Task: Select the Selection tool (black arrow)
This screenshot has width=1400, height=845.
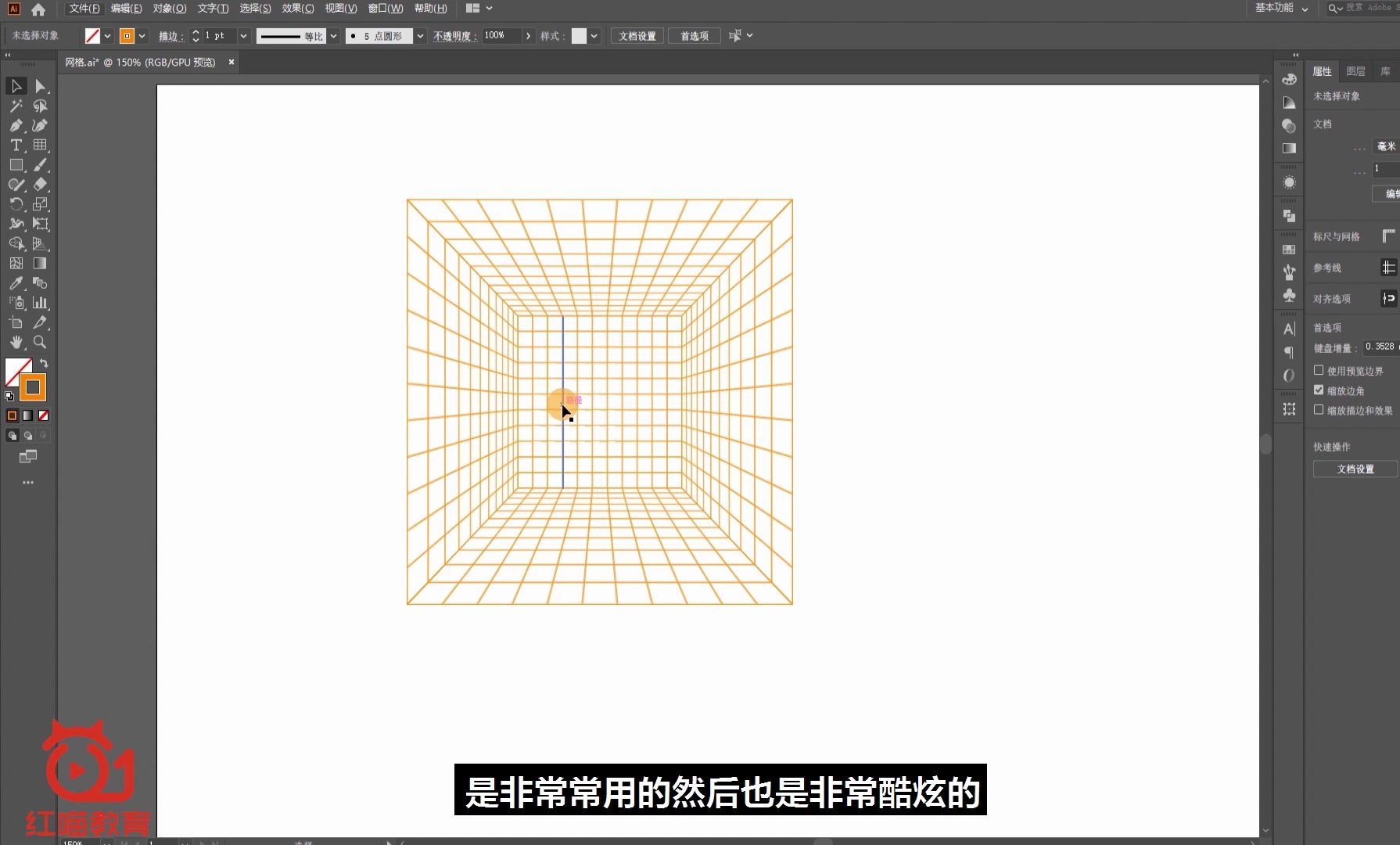Action: click(16, 86)
